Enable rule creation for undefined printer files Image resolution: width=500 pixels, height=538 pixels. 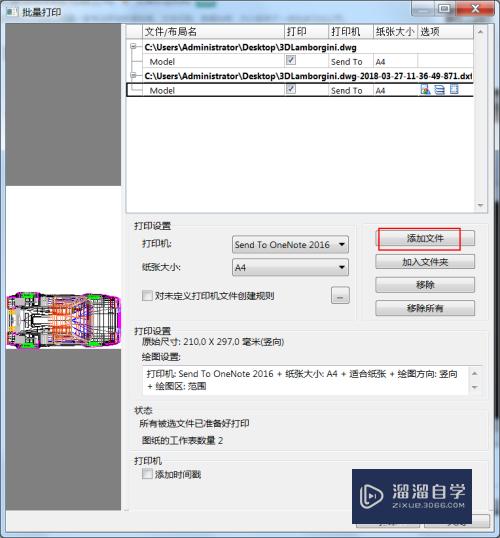pos(147,295)
